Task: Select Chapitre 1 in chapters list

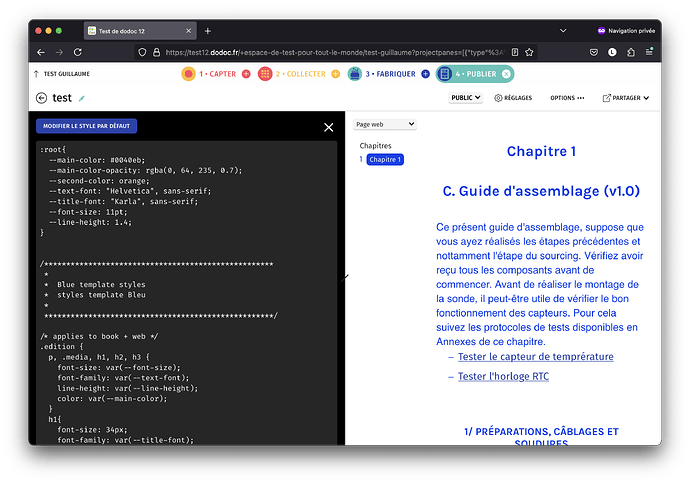Action: pos(385,159)
